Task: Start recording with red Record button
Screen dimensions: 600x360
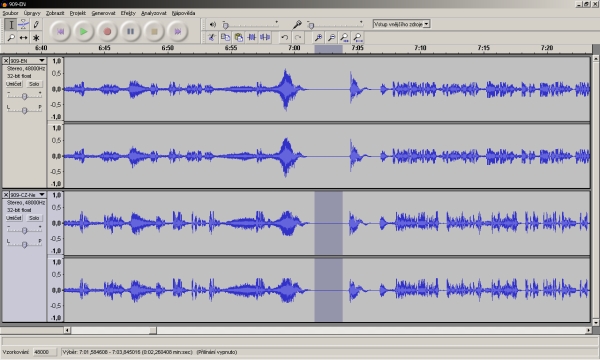Action: tap(107, 31)
